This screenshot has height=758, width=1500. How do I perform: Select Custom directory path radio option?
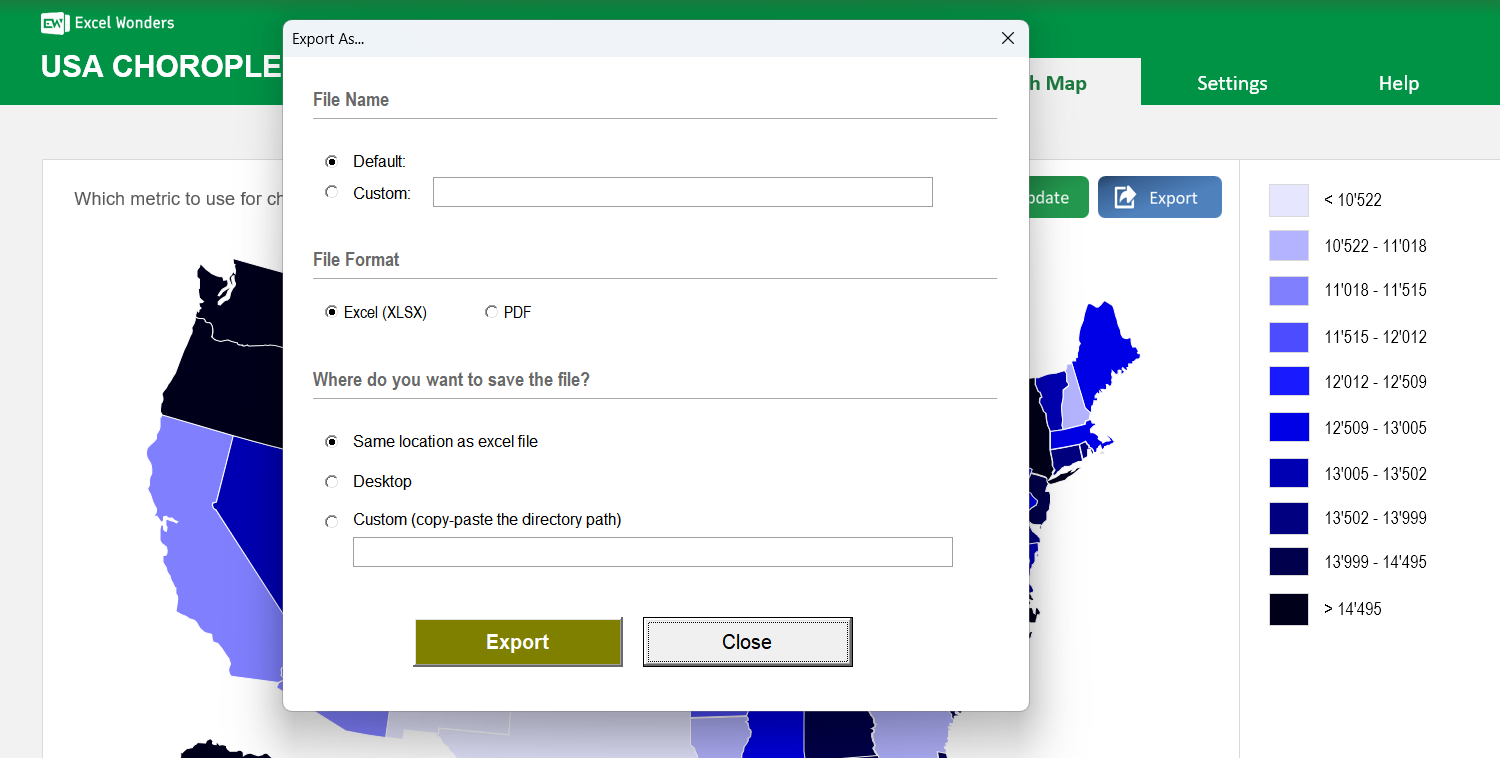coord(332,521)
